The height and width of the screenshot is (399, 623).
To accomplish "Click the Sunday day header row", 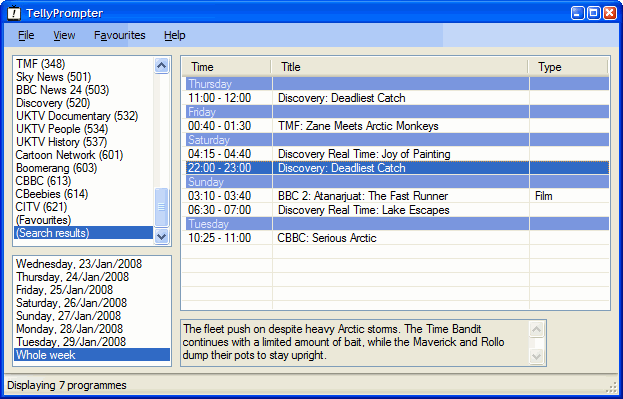I will [397, 182].
